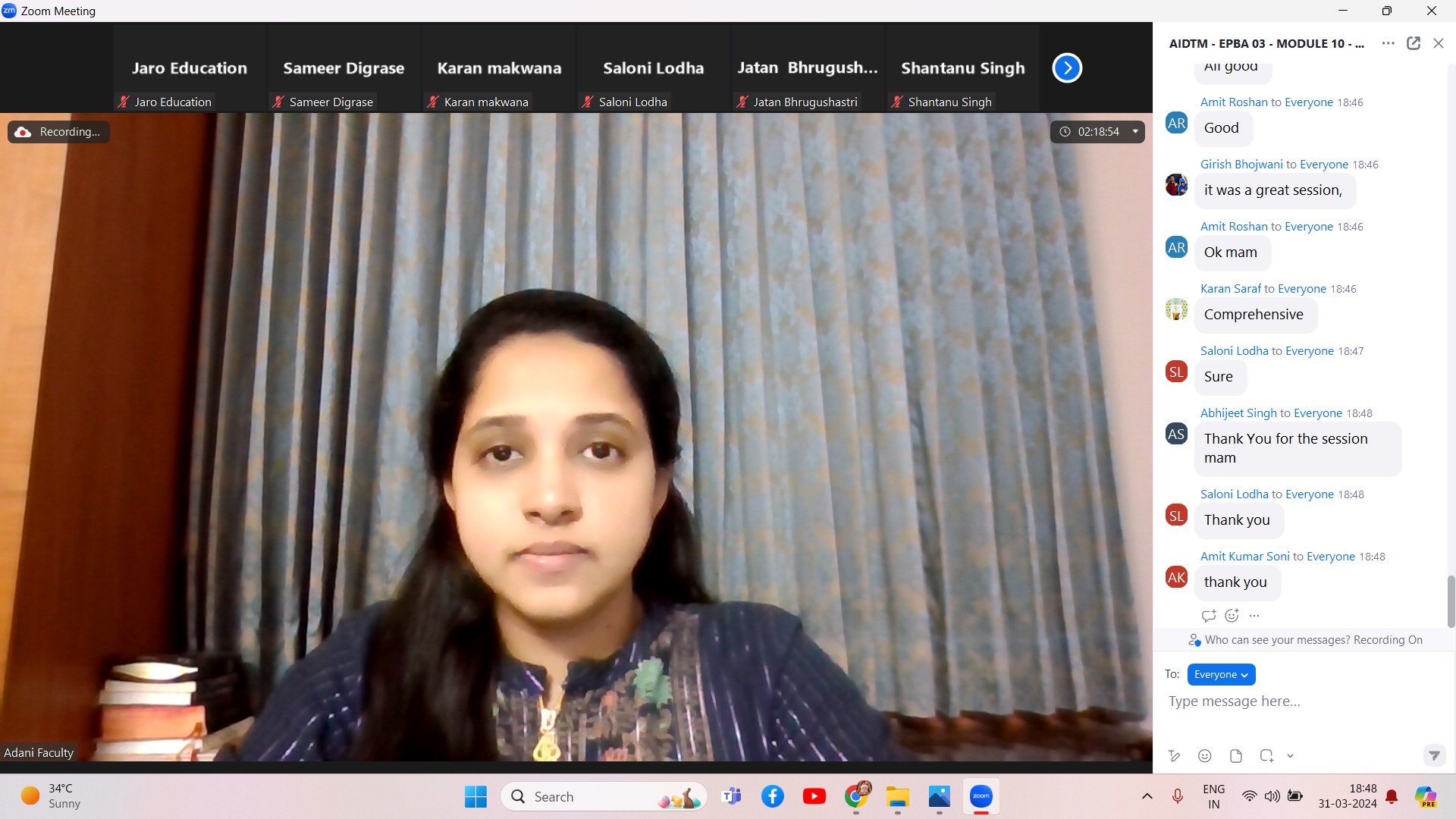Open the emoji picker in chat
This screenshot has height=819, width=1456.
pyautogui.click(x=1205, y=755)
